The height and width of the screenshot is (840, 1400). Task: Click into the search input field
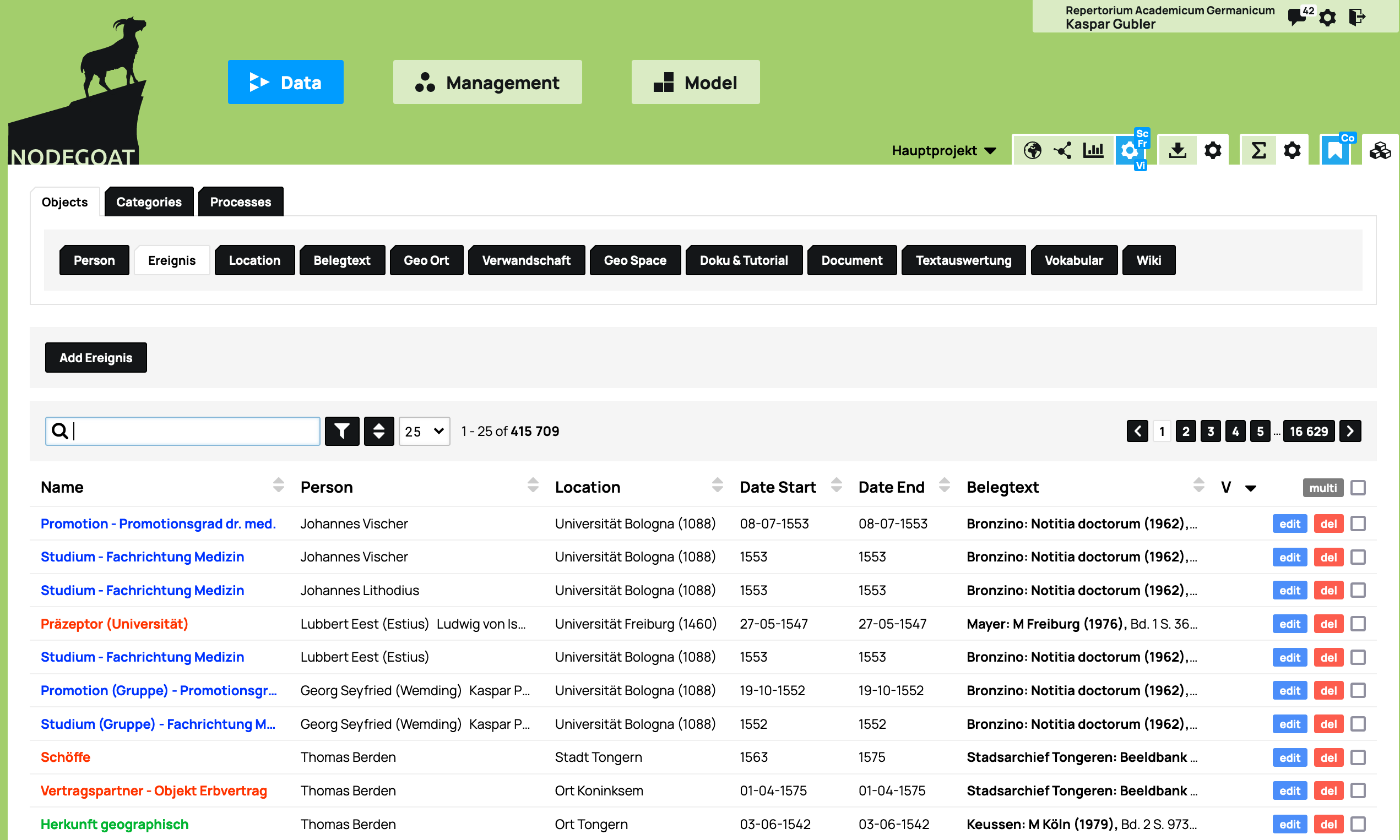(193, 432)
